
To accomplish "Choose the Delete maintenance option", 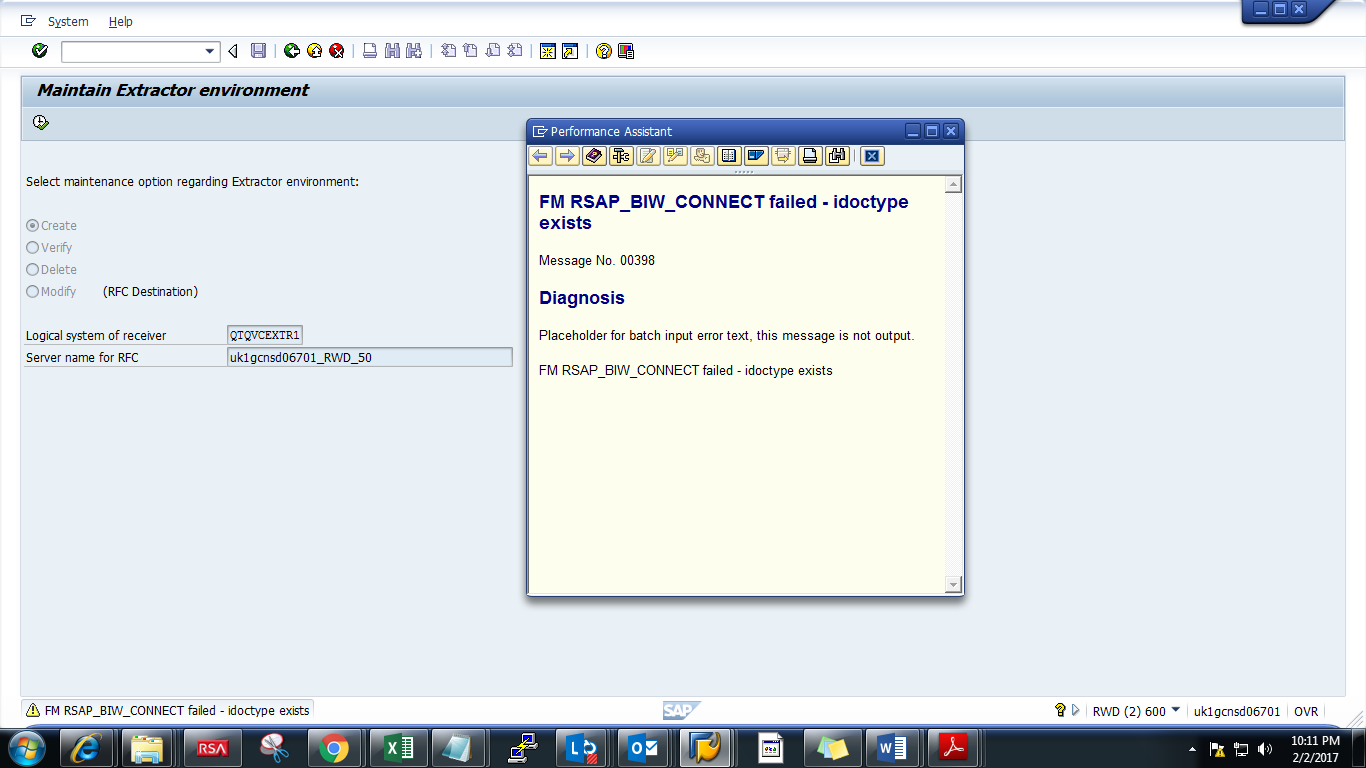I will pos(34,269).
